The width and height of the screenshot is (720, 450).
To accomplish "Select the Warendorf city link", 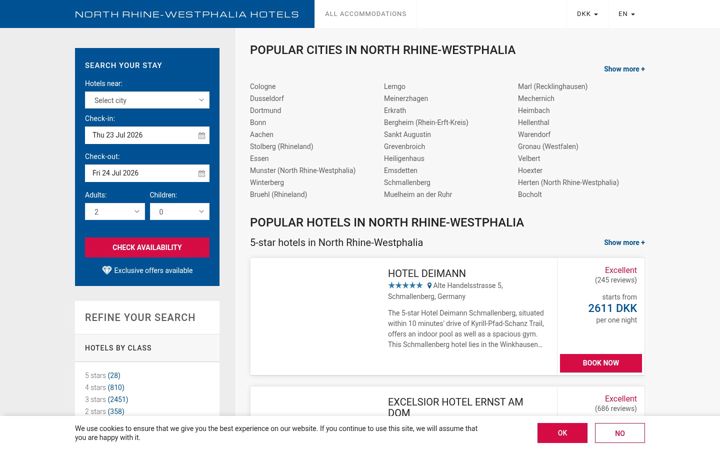I will 534,134.
